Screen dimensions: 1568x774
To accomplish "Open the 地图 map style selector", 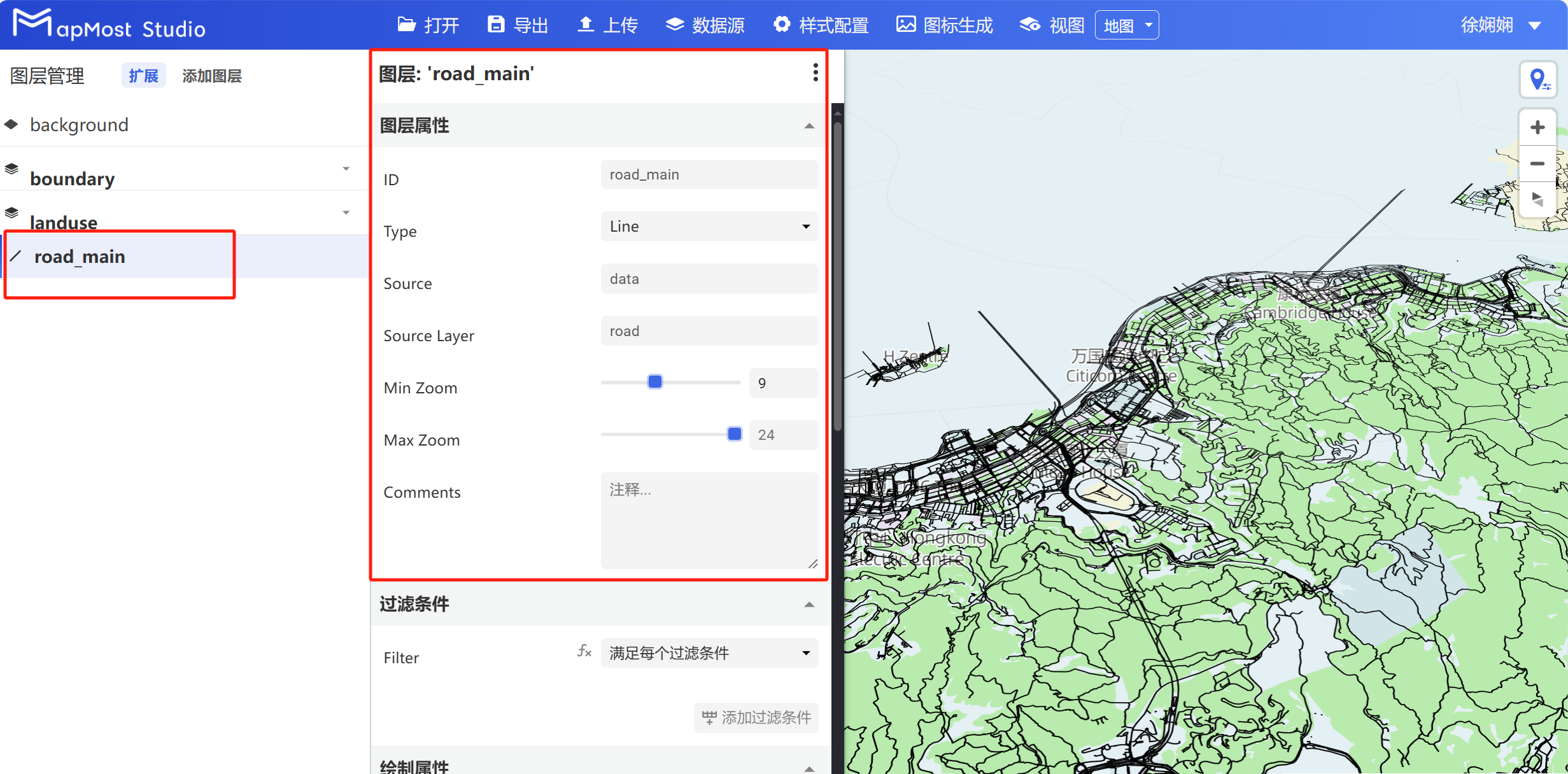I will (1127, 25).
